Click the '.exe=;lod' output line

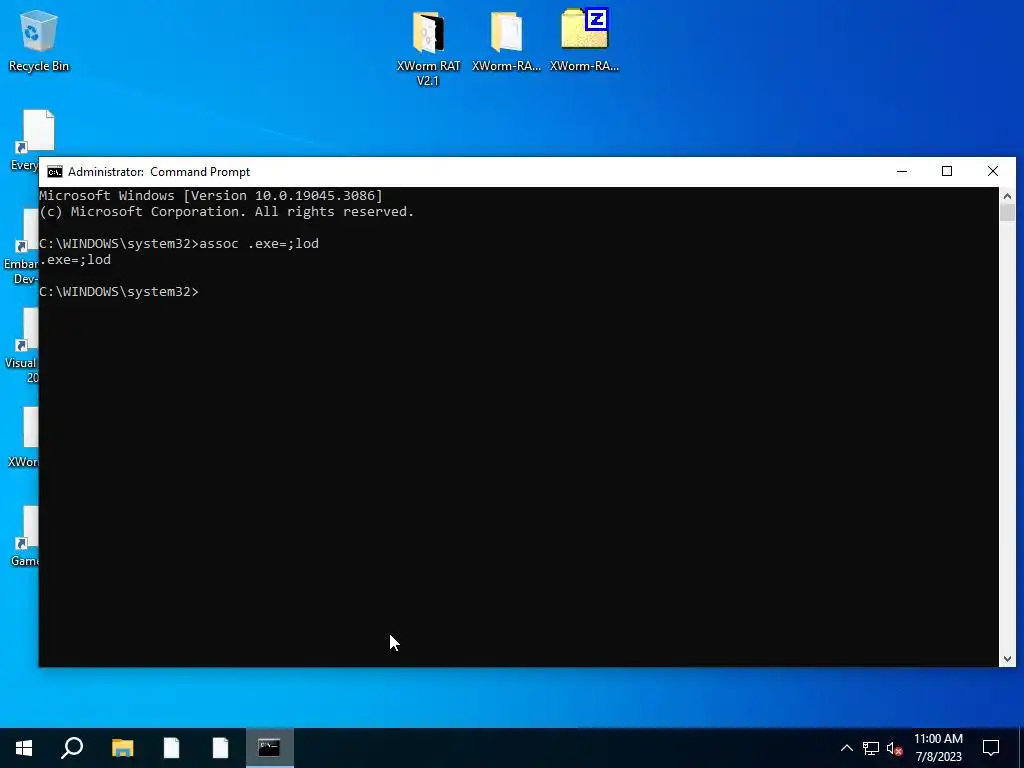click(75, 260)
